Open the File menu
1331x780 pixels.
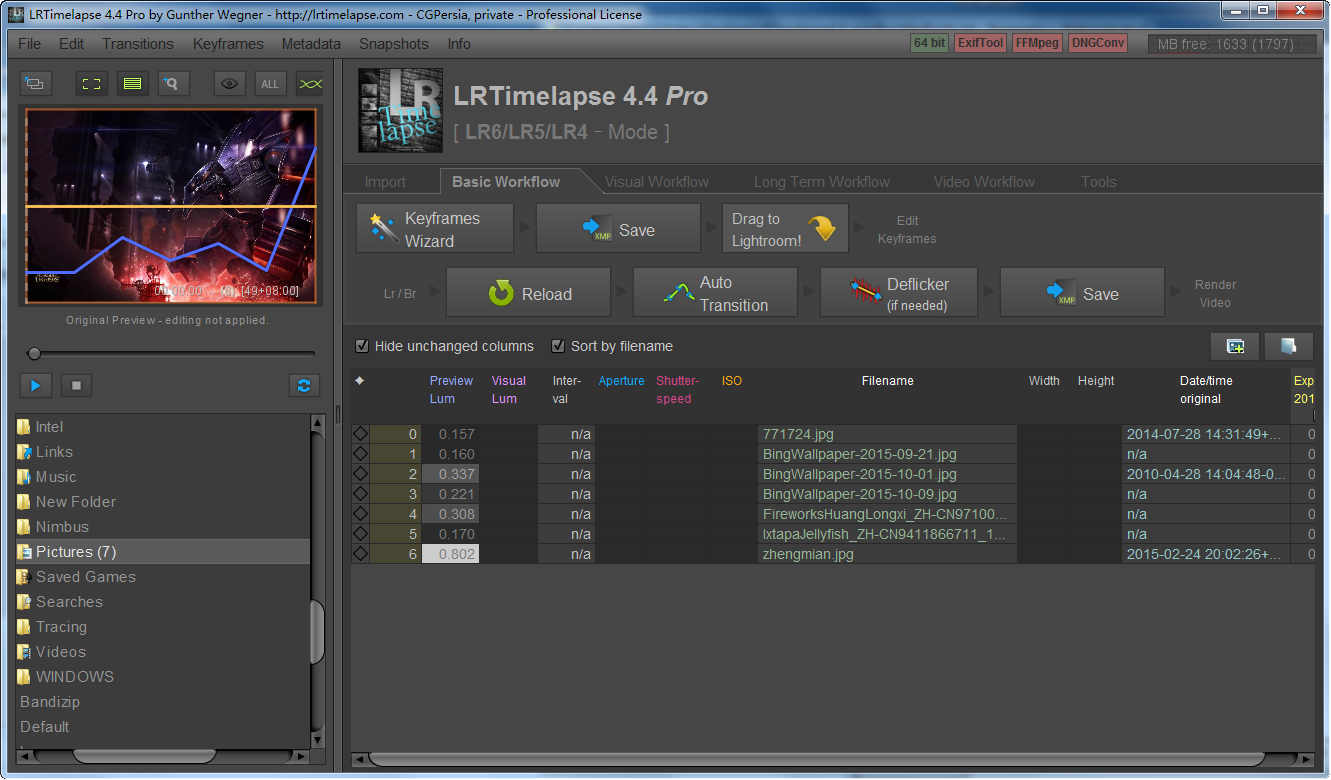click(29, 44)
